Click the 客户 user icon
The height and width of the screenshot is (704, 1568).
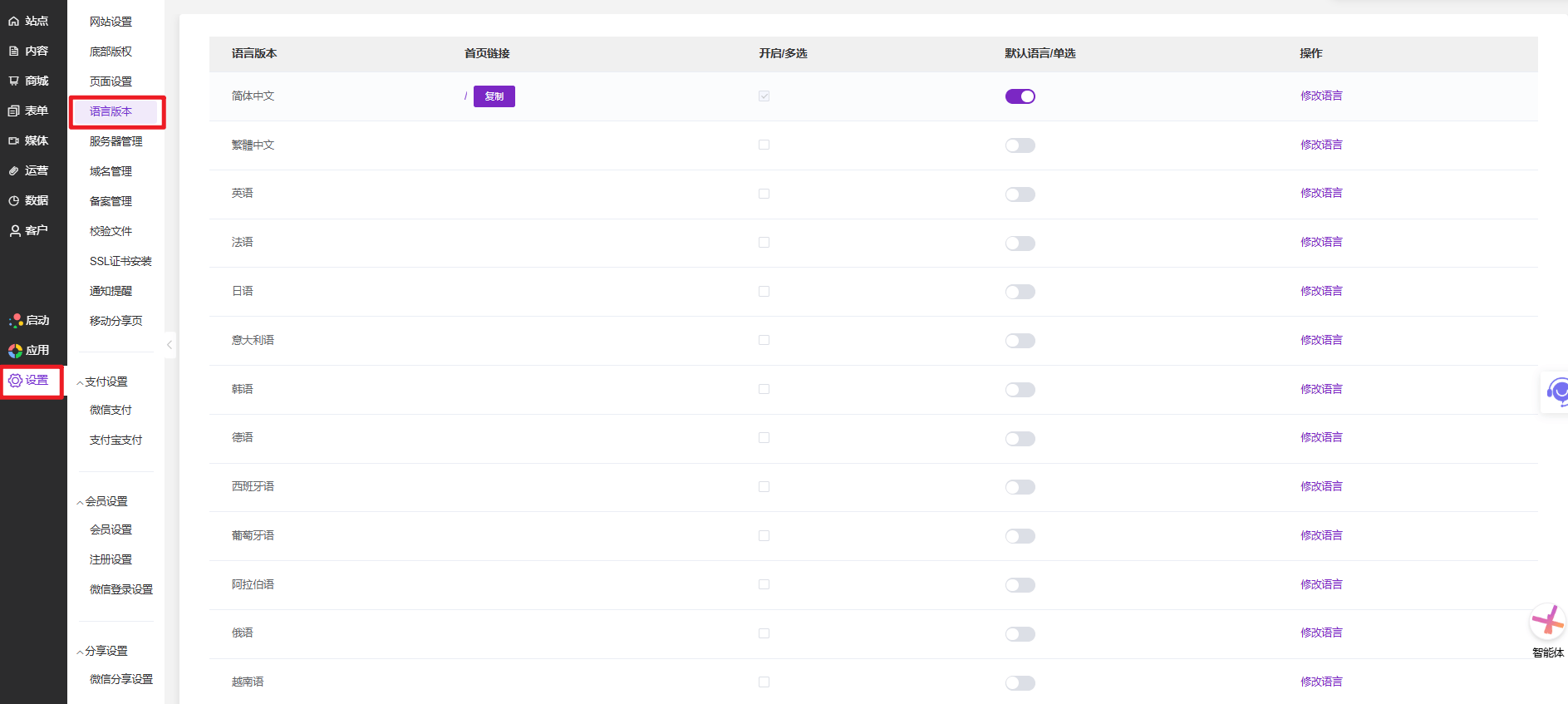pos(14,231)
